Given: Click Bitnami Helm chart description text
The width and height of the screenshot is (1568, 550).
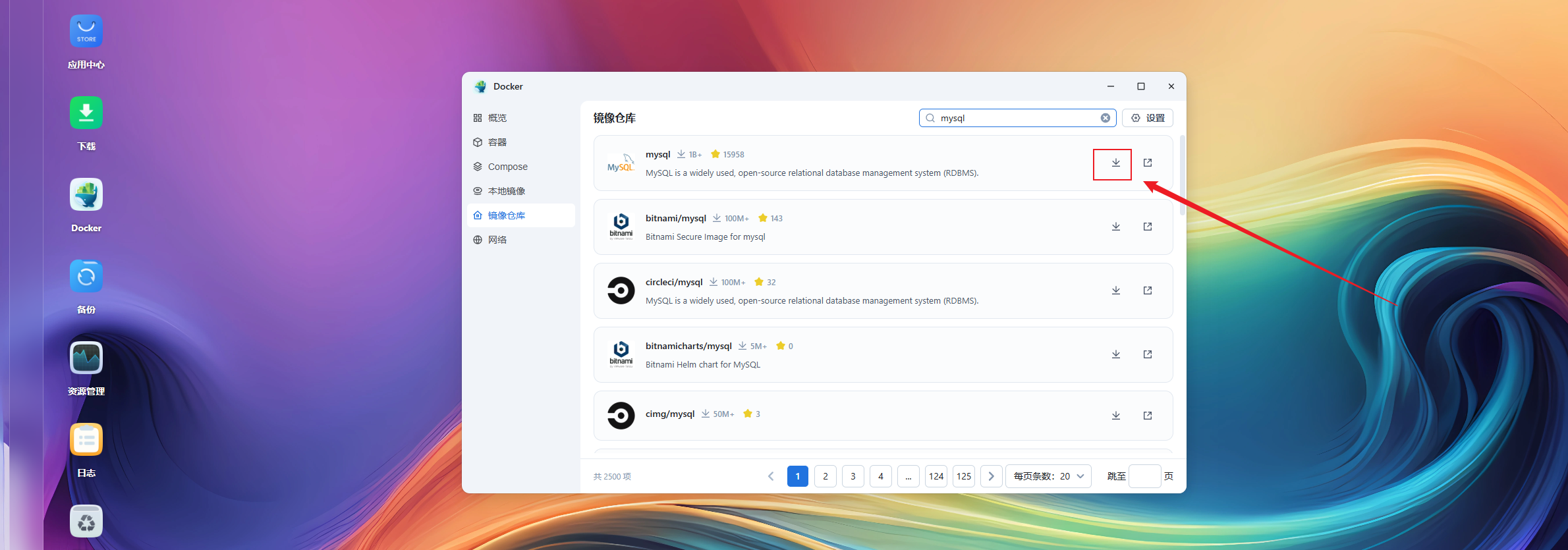Looking at the screenshot, I should 703,364.
